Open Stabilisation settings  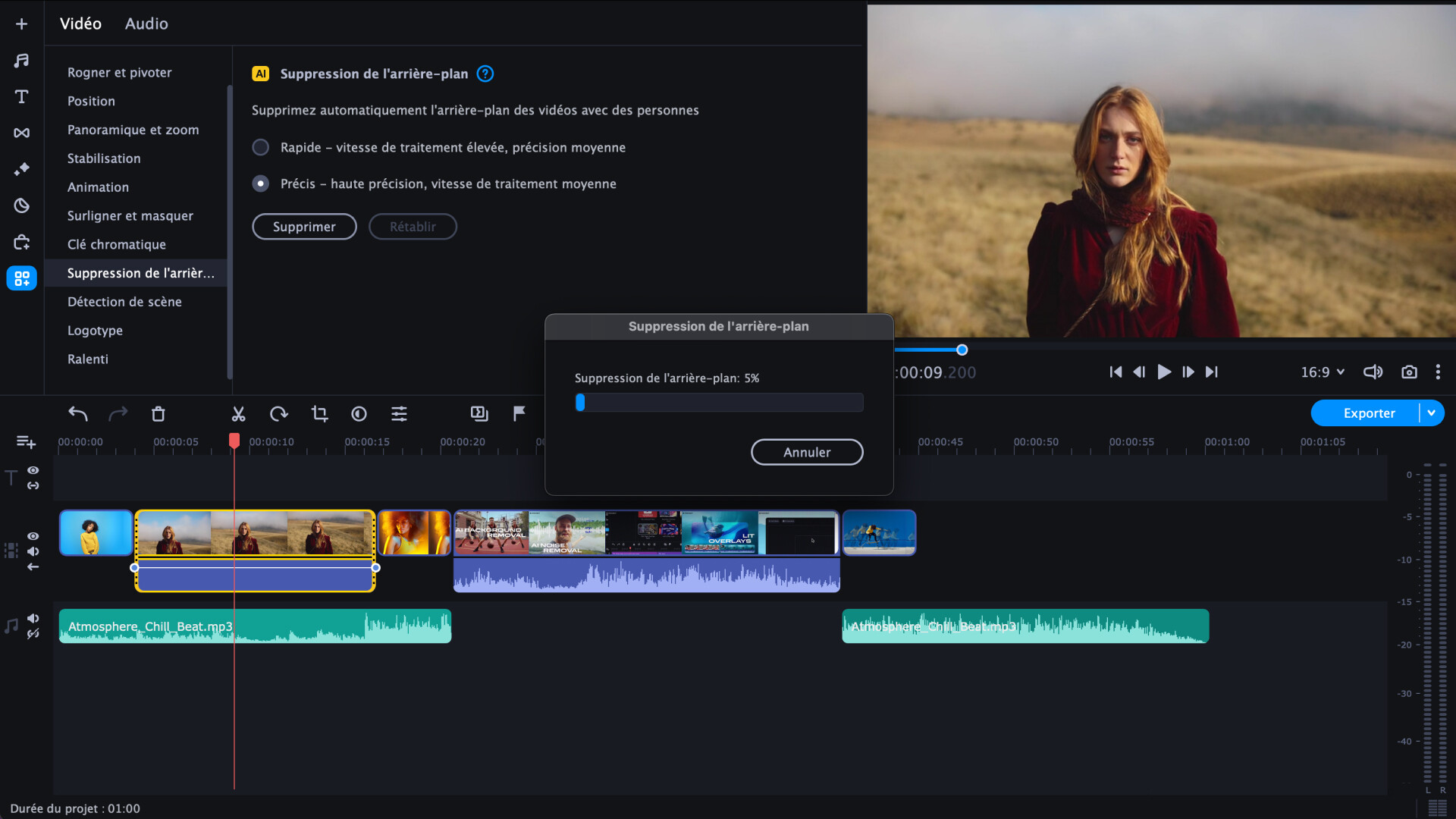[x=104, y=158]
